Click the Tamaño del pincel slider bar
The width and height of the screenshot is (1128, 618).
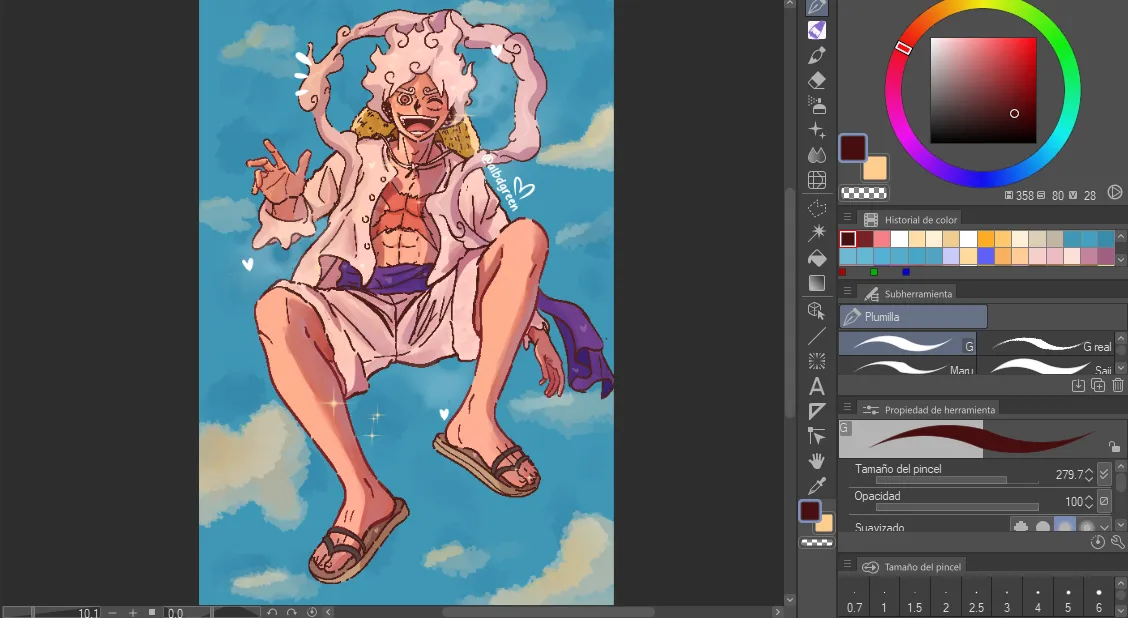tap(957, 480)
